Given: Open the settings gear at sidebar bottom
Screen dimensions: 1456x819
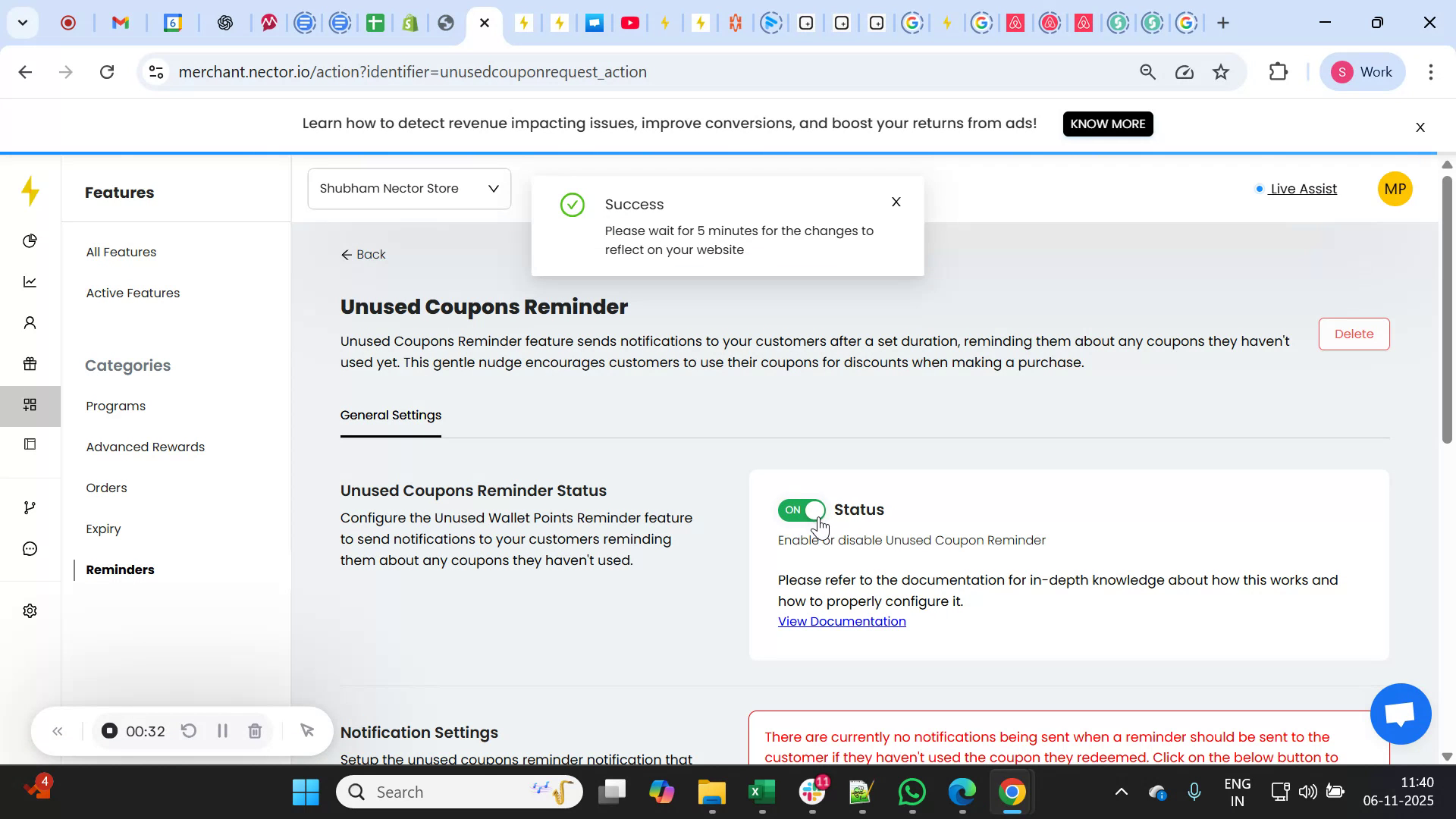Looking at the screenshot, I should [x=30, y=610].
